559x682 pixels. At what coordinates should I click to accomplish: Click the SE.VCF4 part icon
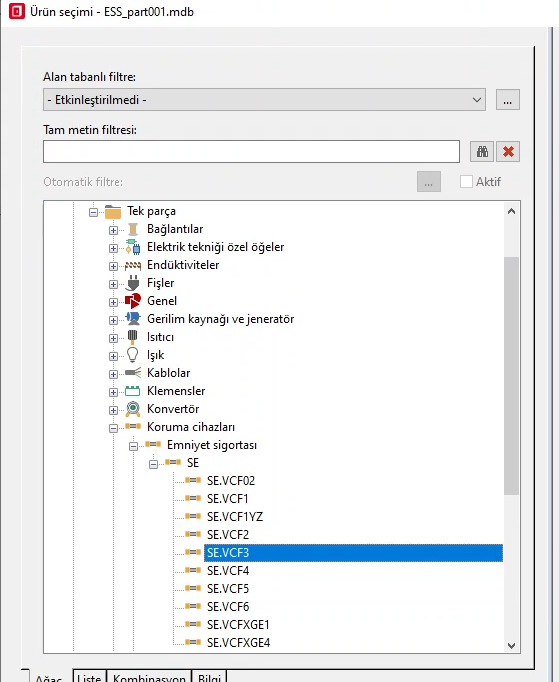tap(193, 570)
